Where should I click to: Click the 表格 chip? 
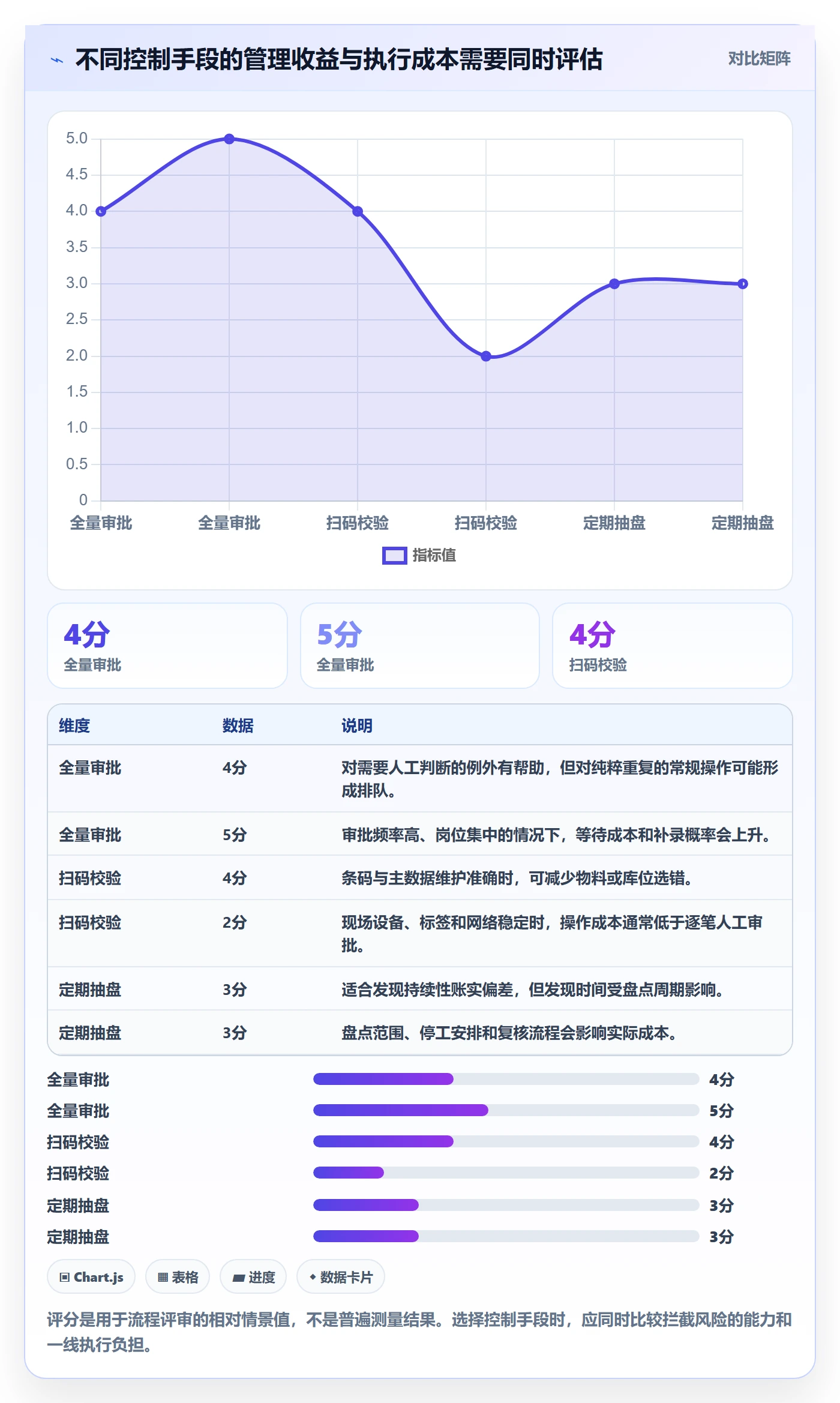click(x=178, y=1277)
